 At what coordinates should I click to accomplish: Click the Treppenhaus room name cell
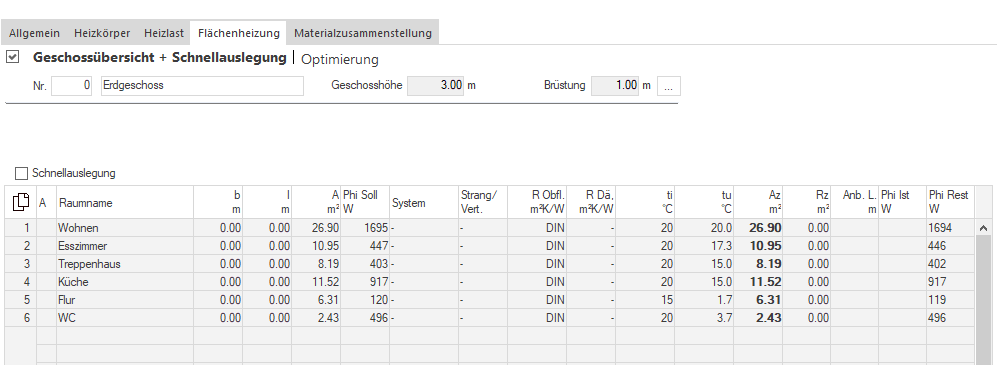[x=125, y=264]
